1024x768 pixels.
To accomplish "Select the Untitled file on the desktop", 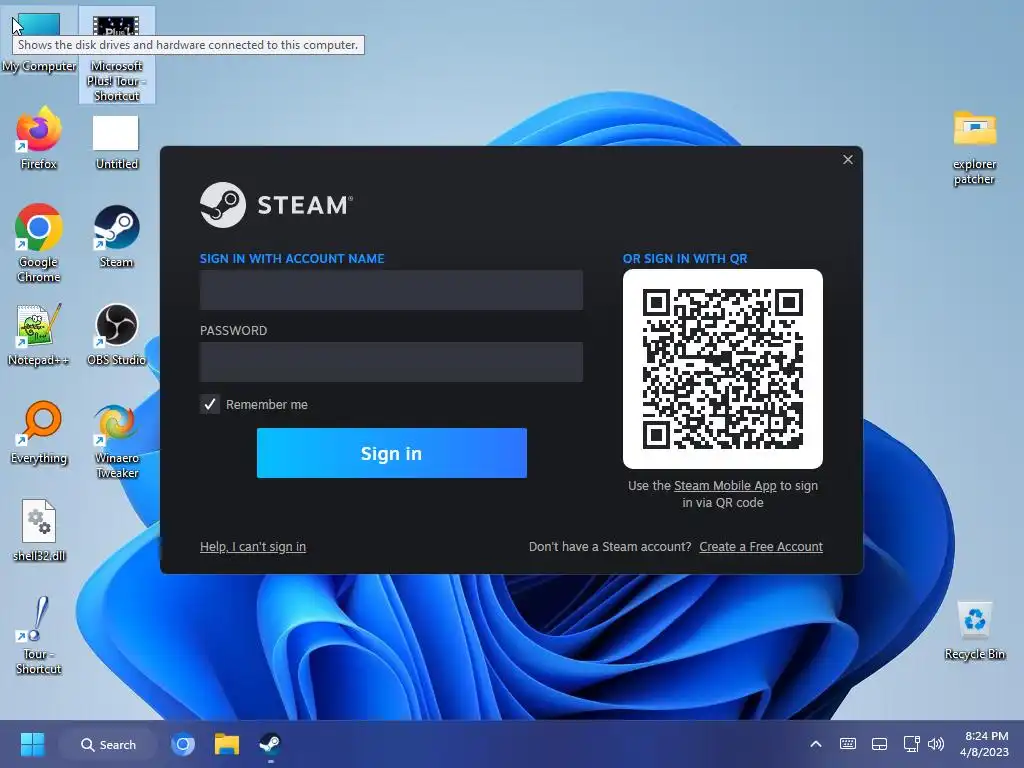I will pos(116,142).
